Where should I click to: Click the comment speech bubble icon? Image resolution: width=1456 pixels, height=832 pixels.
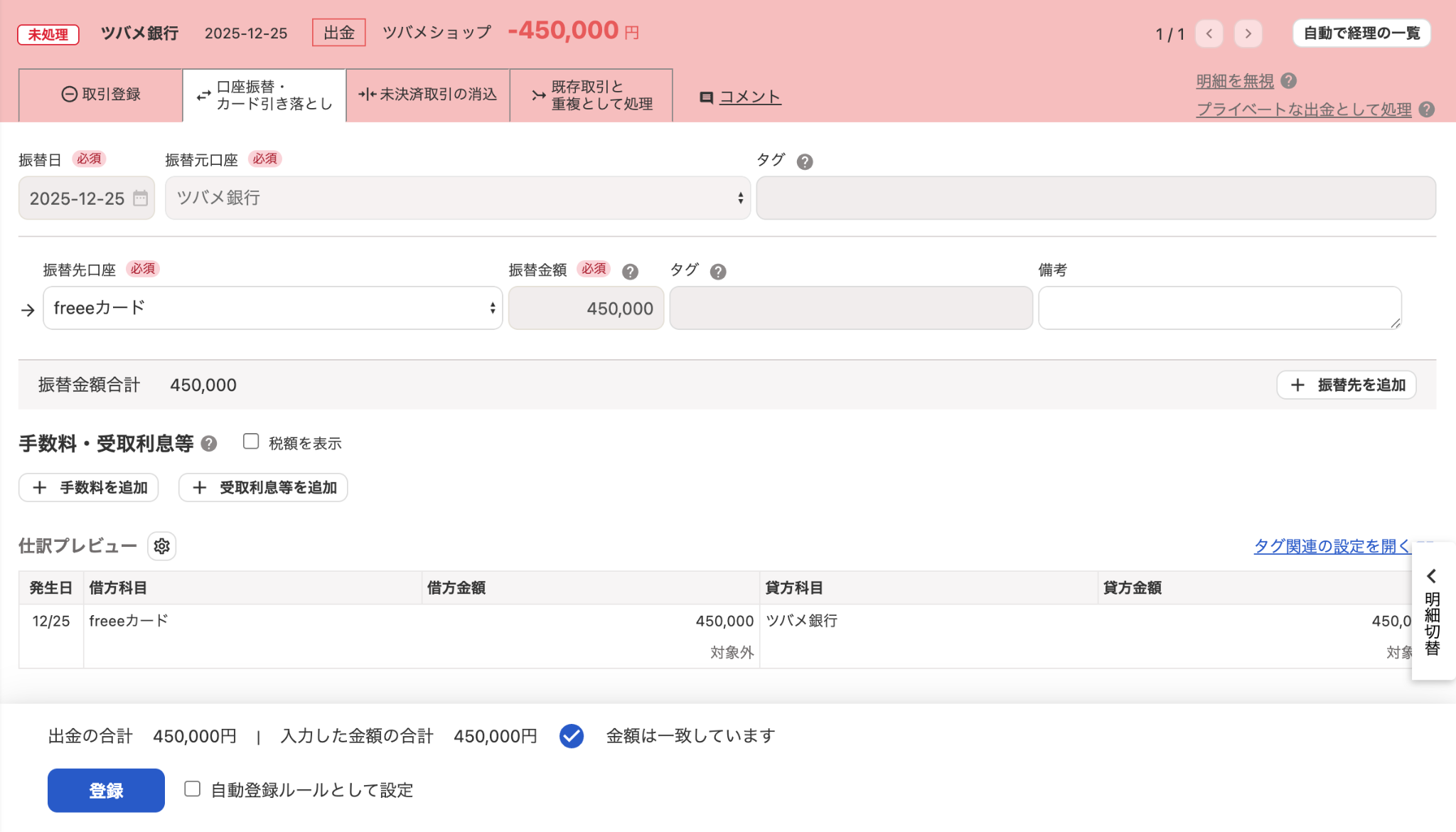point(706,97)
